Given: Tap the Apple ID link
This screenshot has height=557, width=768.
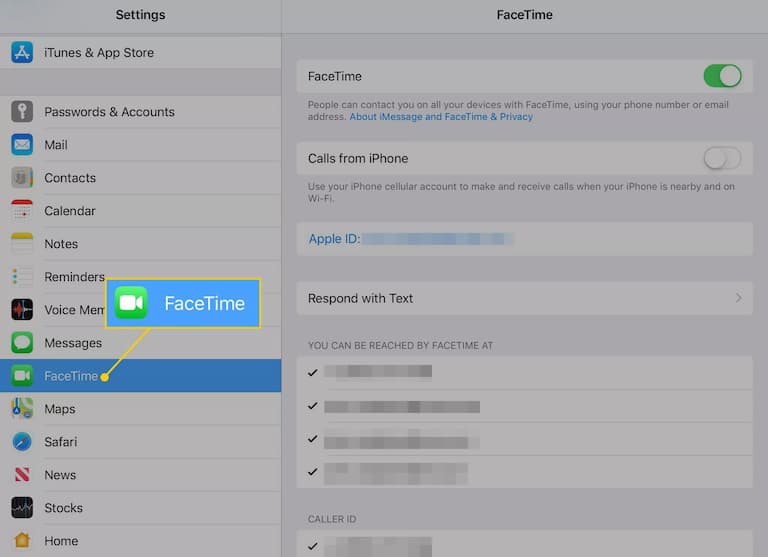Looking at the screenshot, I should tap(334, 239).
